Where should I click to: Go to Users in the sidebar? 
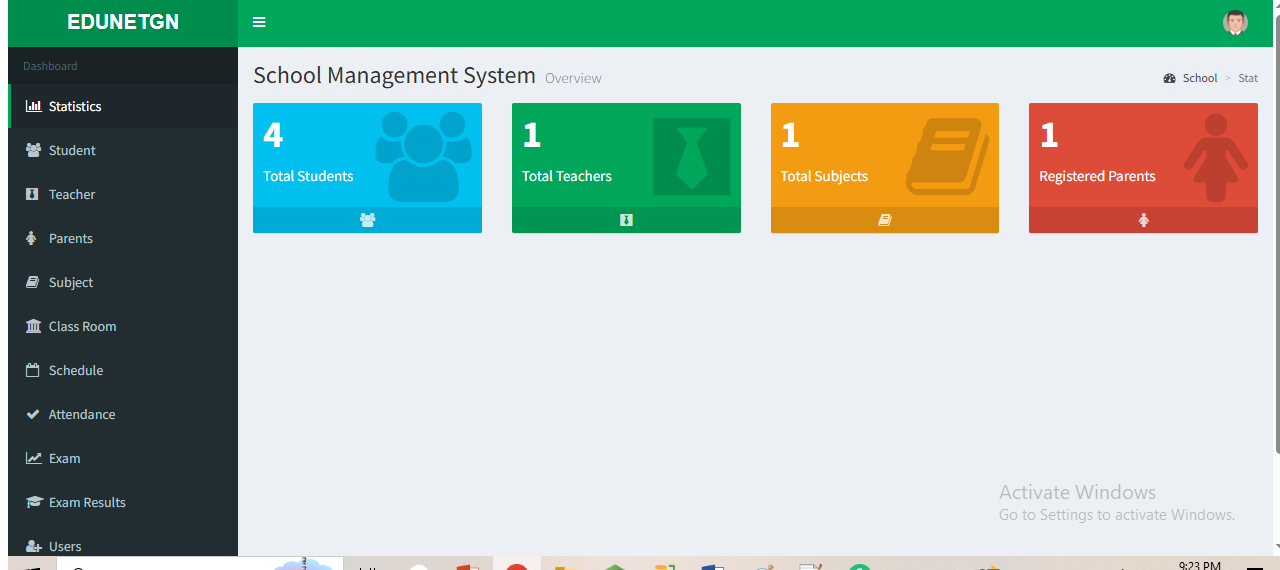pos(65,546)
